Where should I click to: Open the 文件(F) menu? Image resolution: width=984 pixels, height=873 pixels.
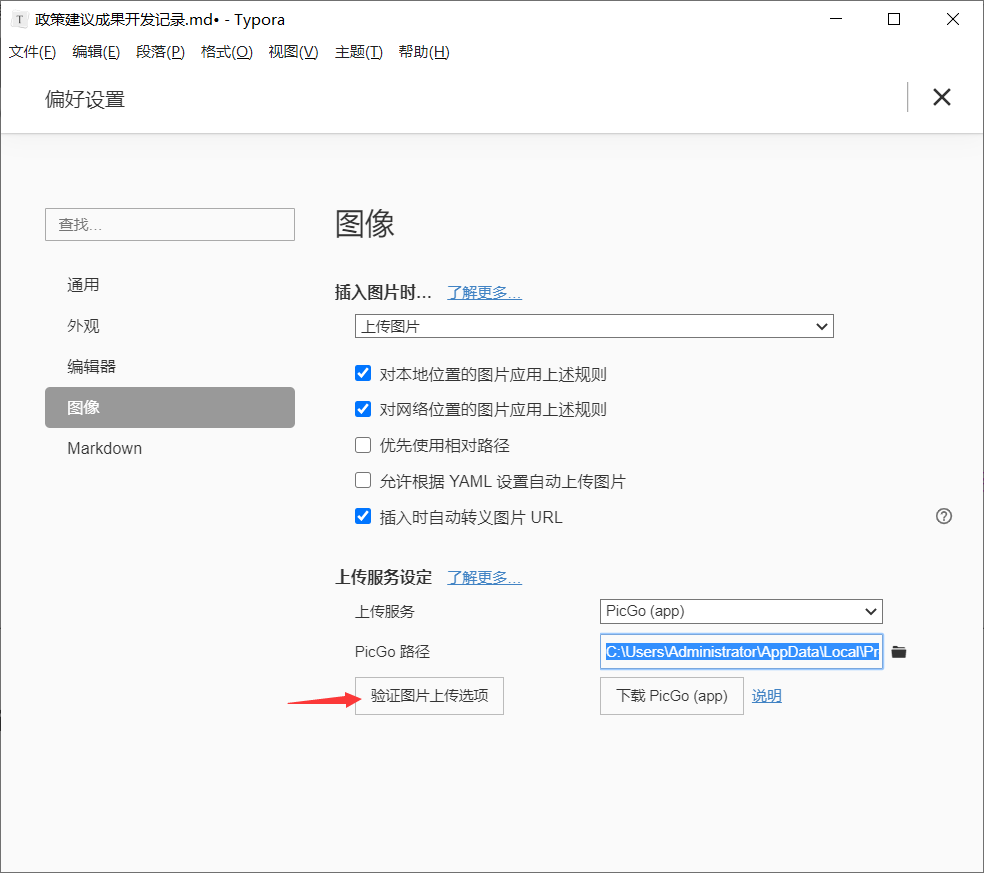tap(32, 52)
